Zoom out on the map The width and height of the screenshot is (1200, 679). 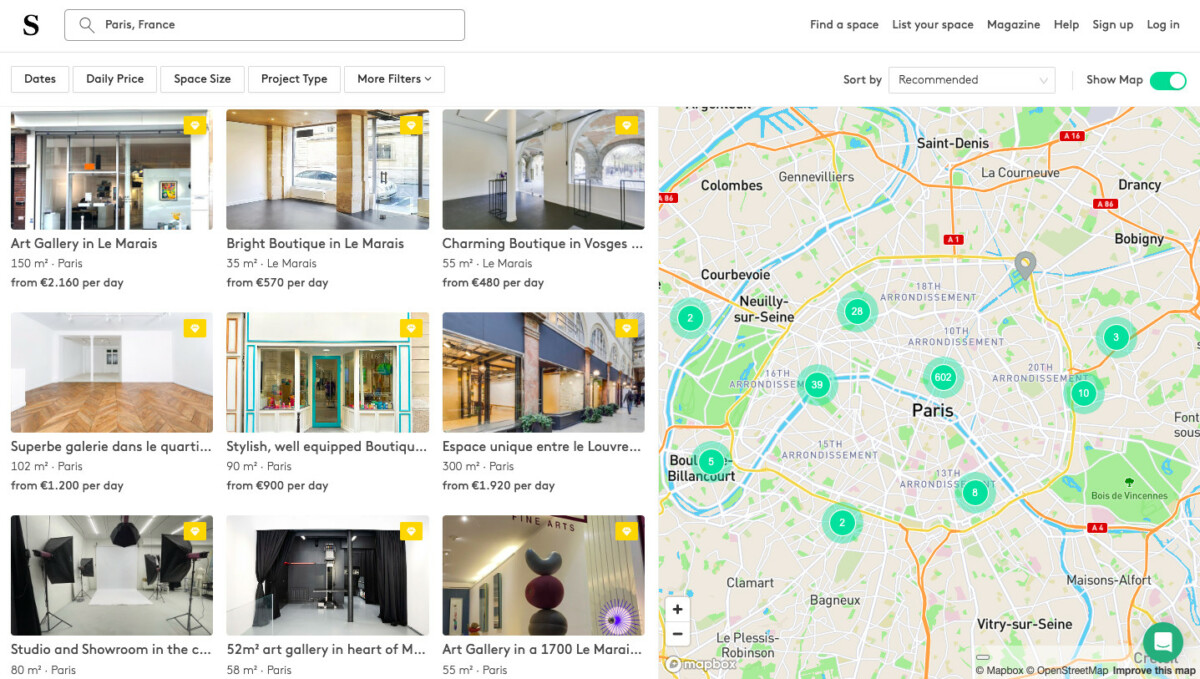pos(677,633)
